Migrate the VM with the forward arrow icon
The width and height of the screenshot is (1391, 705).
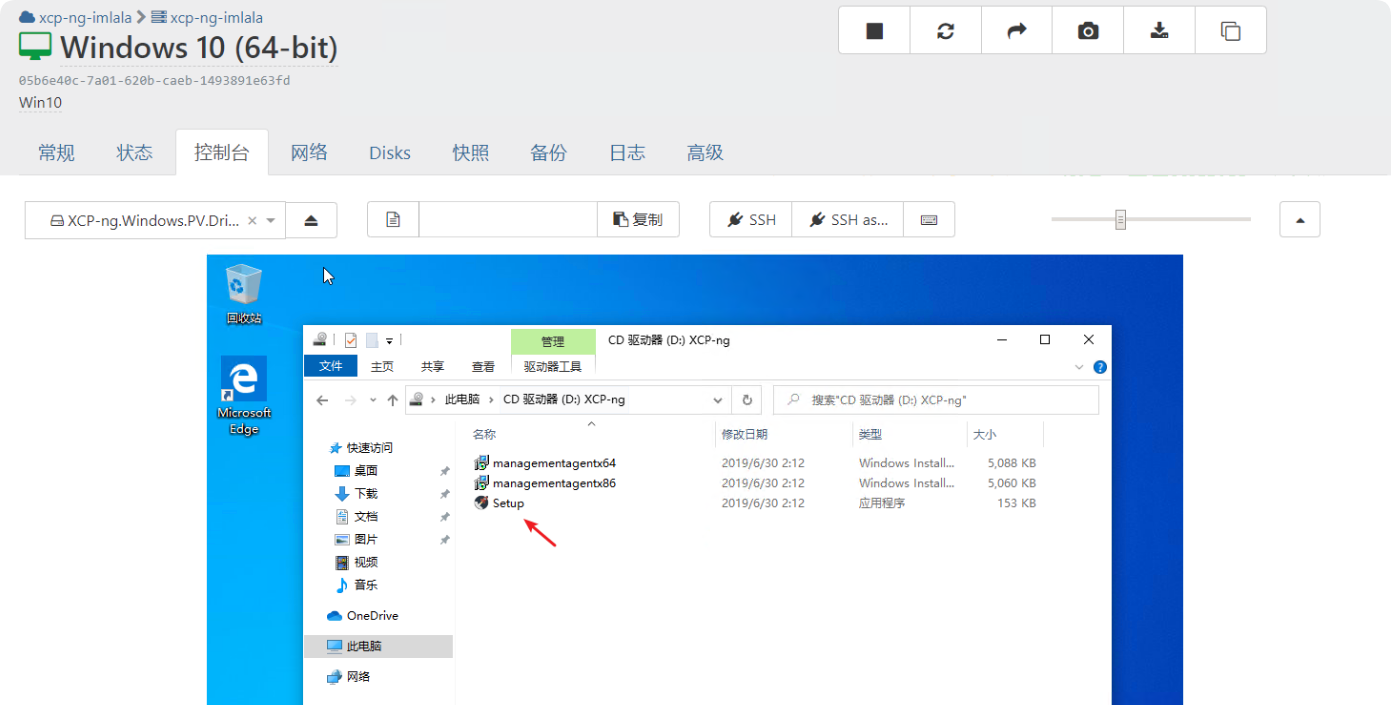point(1016,31)
